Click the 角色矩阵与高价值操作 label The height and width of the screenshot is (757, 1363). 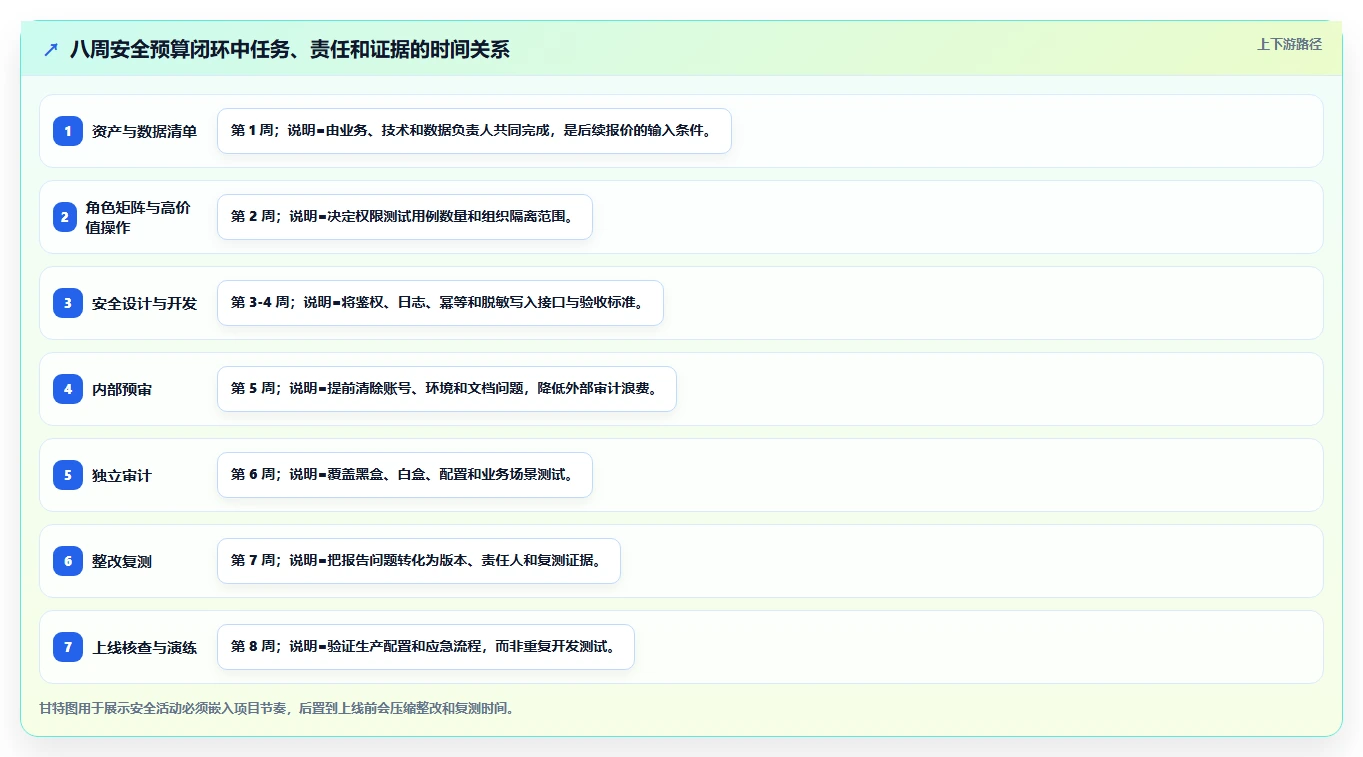138,217
